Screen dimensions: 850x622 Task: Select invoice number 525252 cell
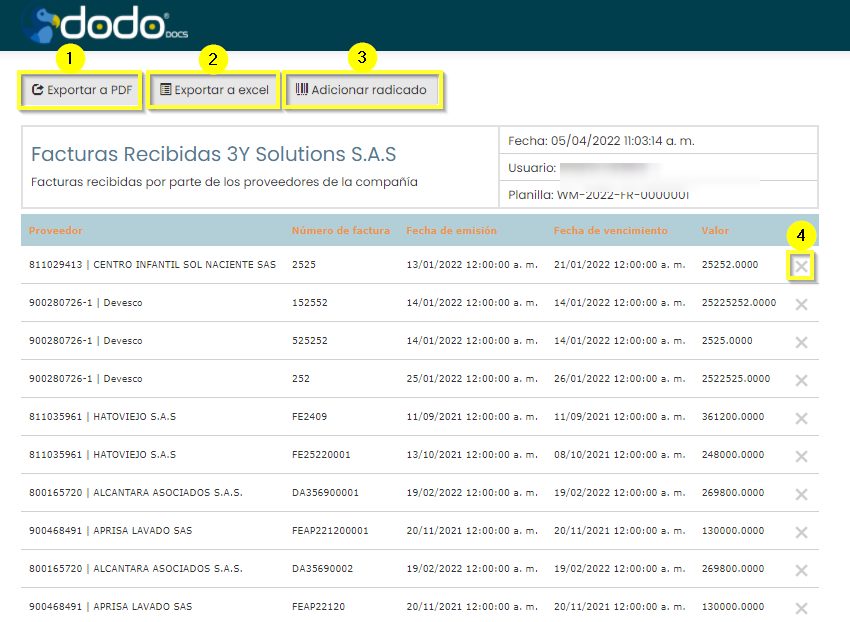310,341
